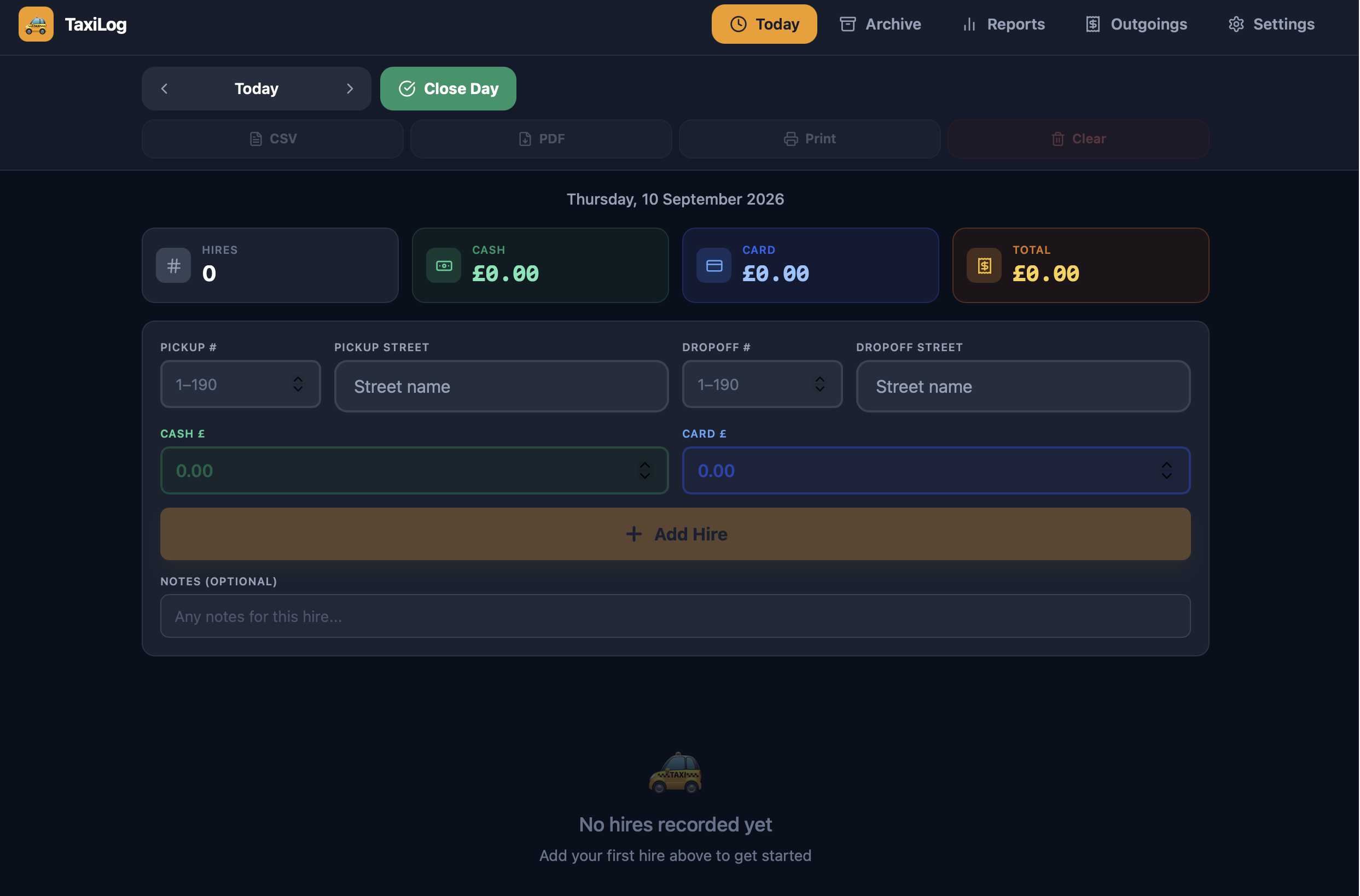Screen dimensions: 1360x896
Task: Focus the Card £ amount field
Action: point(937,471)
